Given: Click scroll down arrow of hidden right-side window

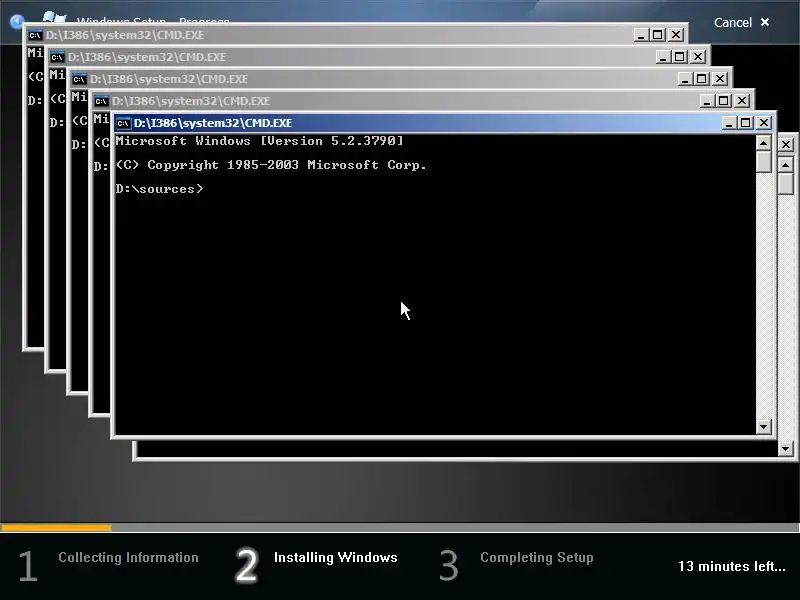Looking at the screenshot, I should [786, 448].
